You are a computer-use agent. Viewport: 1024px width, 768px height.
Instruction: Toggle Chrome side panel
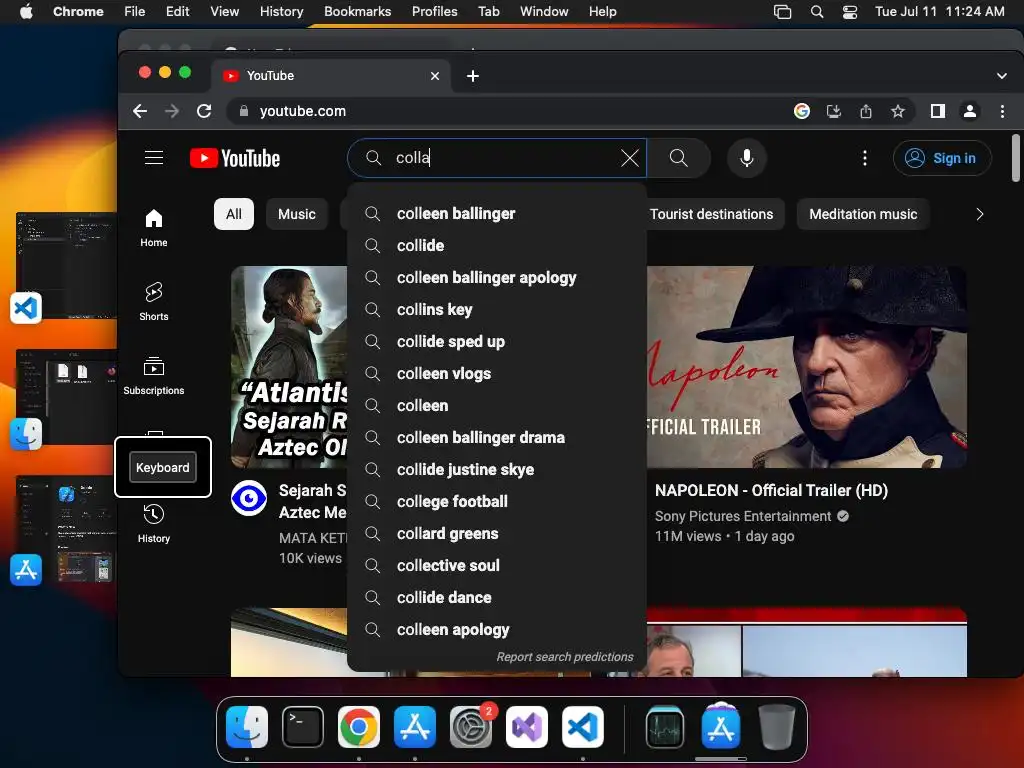coord(938,111)
